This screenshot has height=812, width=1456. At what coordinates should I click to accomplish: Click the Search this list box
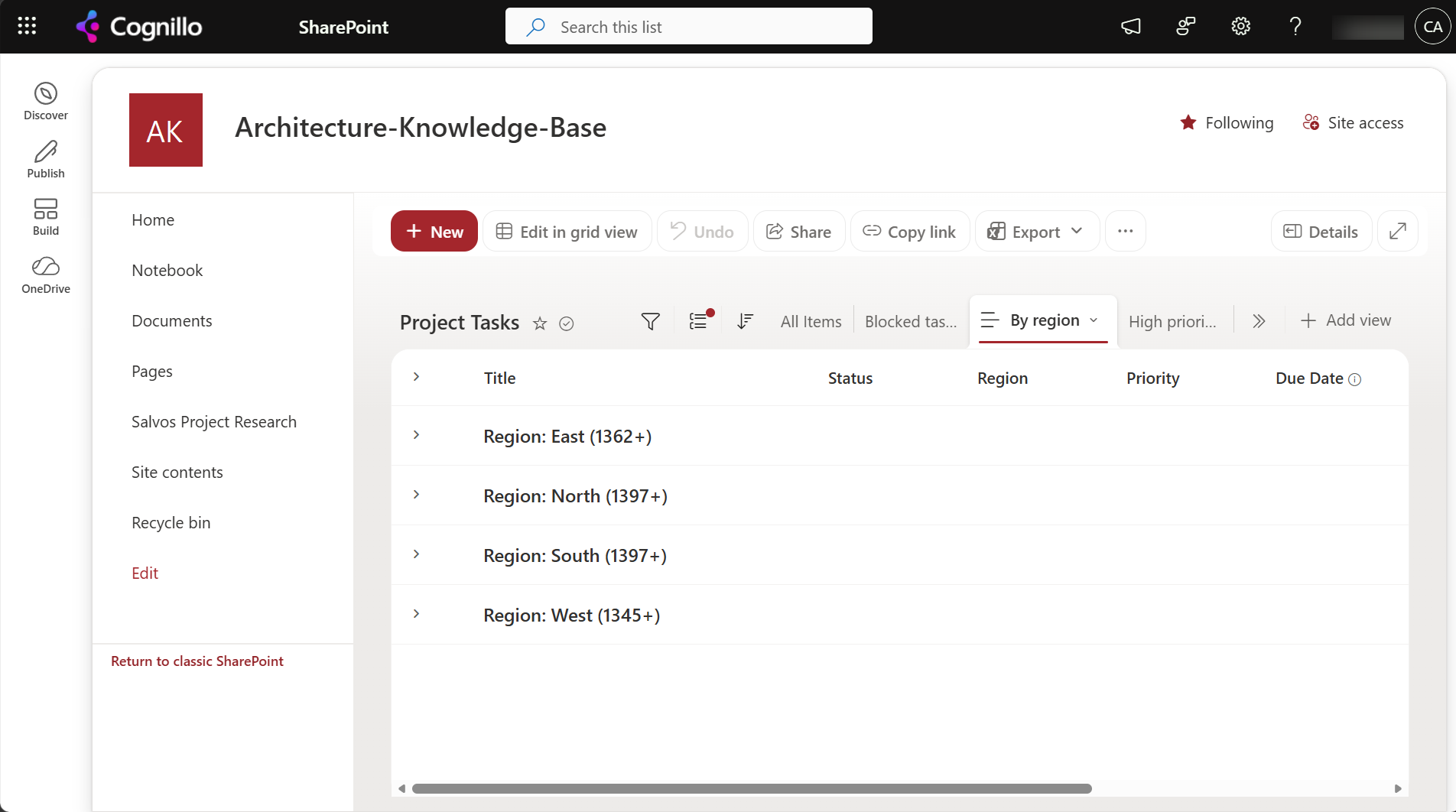pyautogui.click(x=688, y=27)
